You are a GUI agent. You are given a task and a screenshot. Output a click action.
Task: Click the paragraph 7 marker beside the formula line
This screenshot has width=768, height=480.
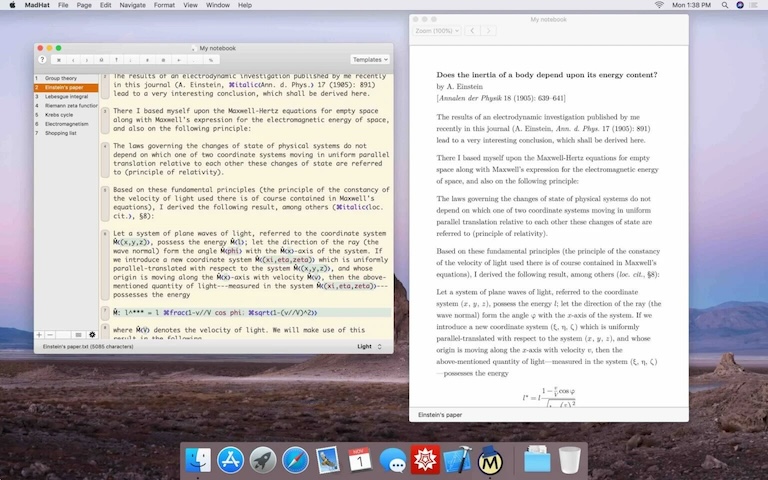pos(105,312)
